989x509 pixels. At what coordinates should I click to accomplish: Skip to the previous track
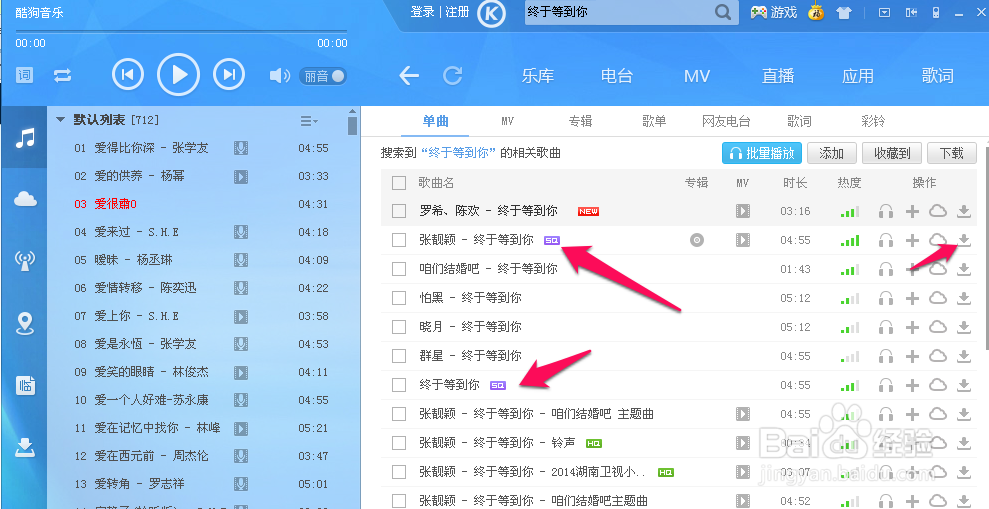tap(127, 75)
